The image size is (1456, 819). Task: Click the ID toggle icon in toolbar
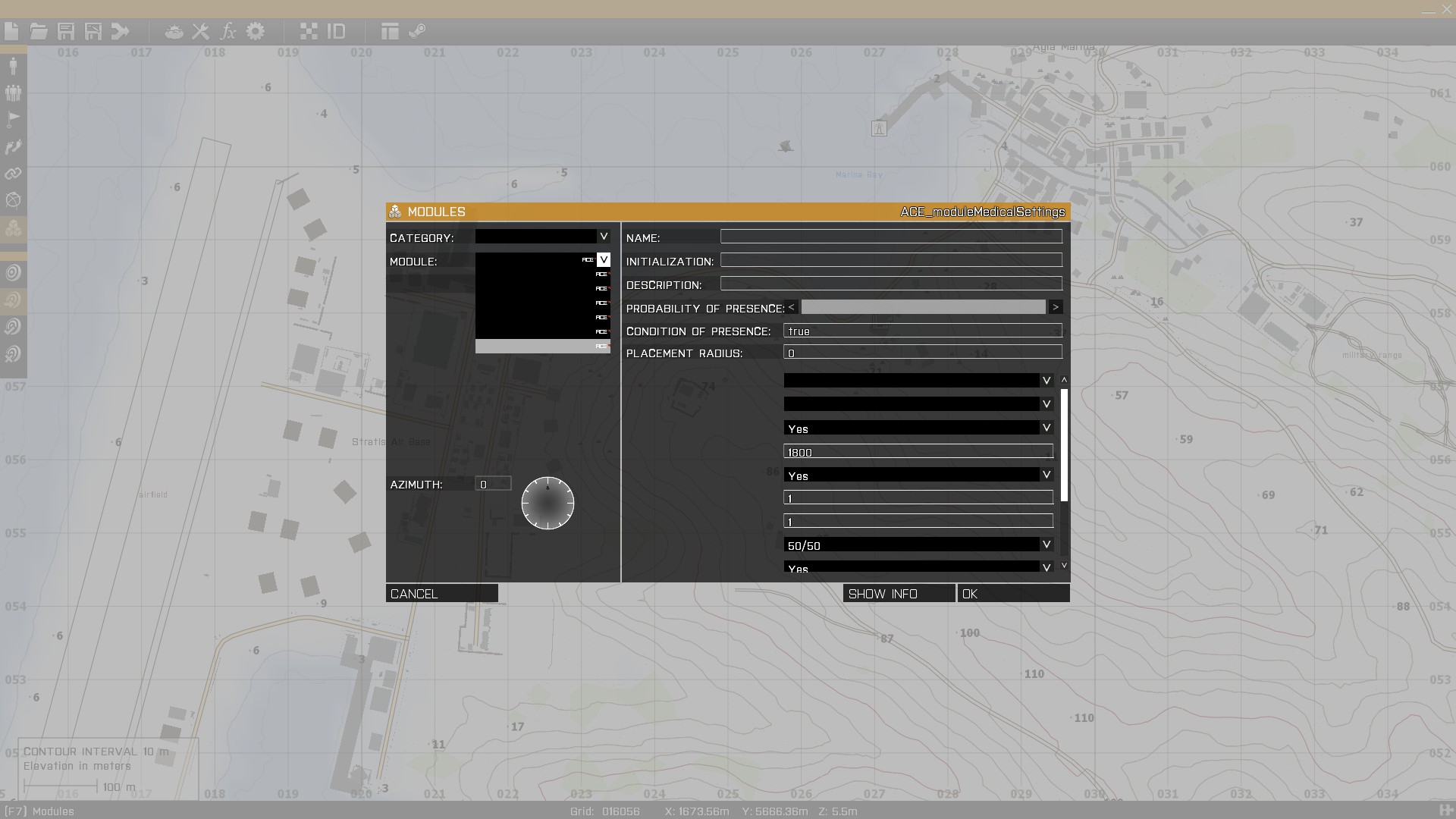pos(336,31)
